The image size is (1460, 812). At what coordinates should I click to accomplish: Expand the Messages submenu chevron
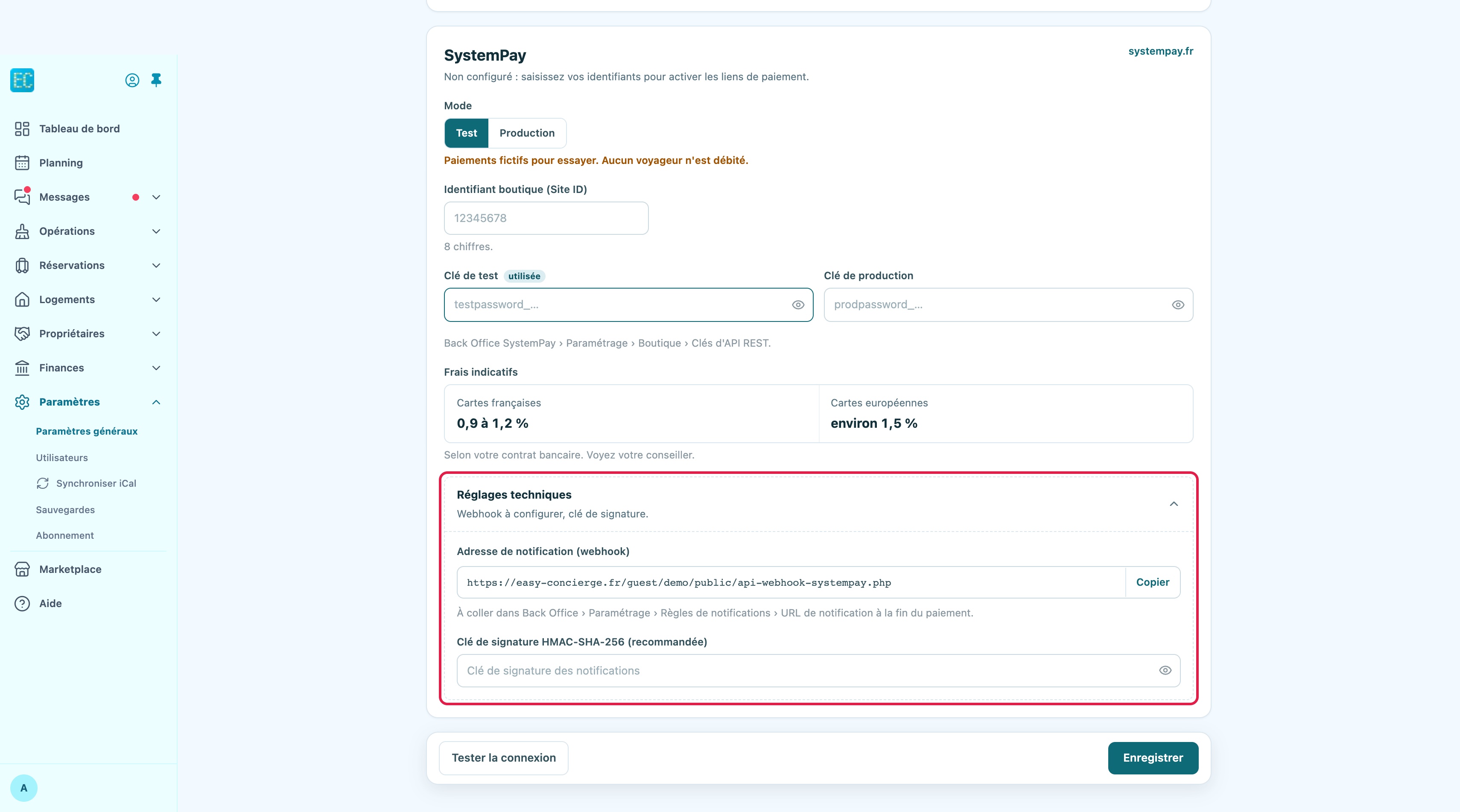[156, 197]
